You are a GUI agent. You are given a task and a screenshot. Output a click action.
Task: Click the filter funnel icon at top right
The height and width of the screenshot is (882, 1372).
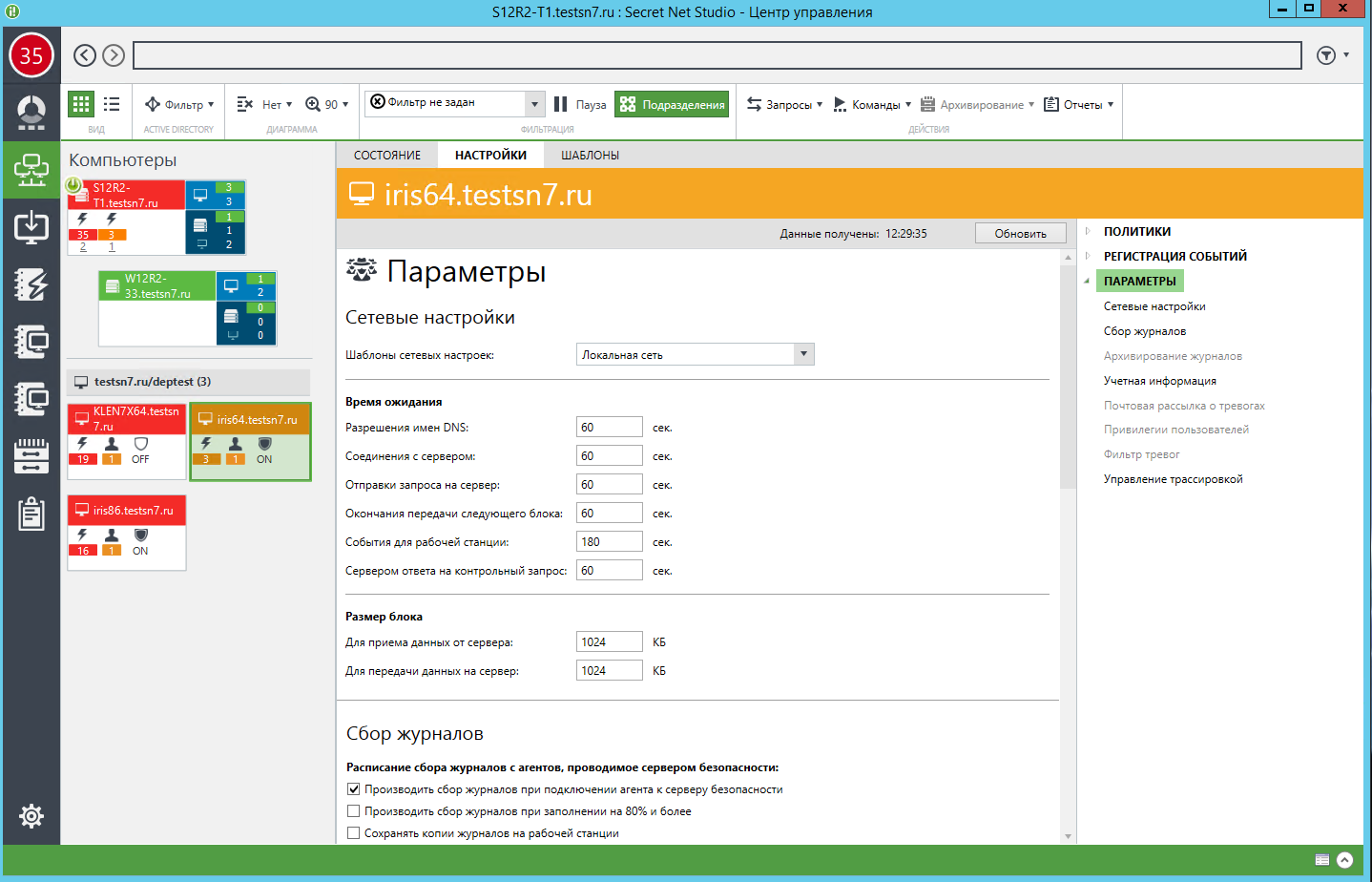(x=1326, y=55)
